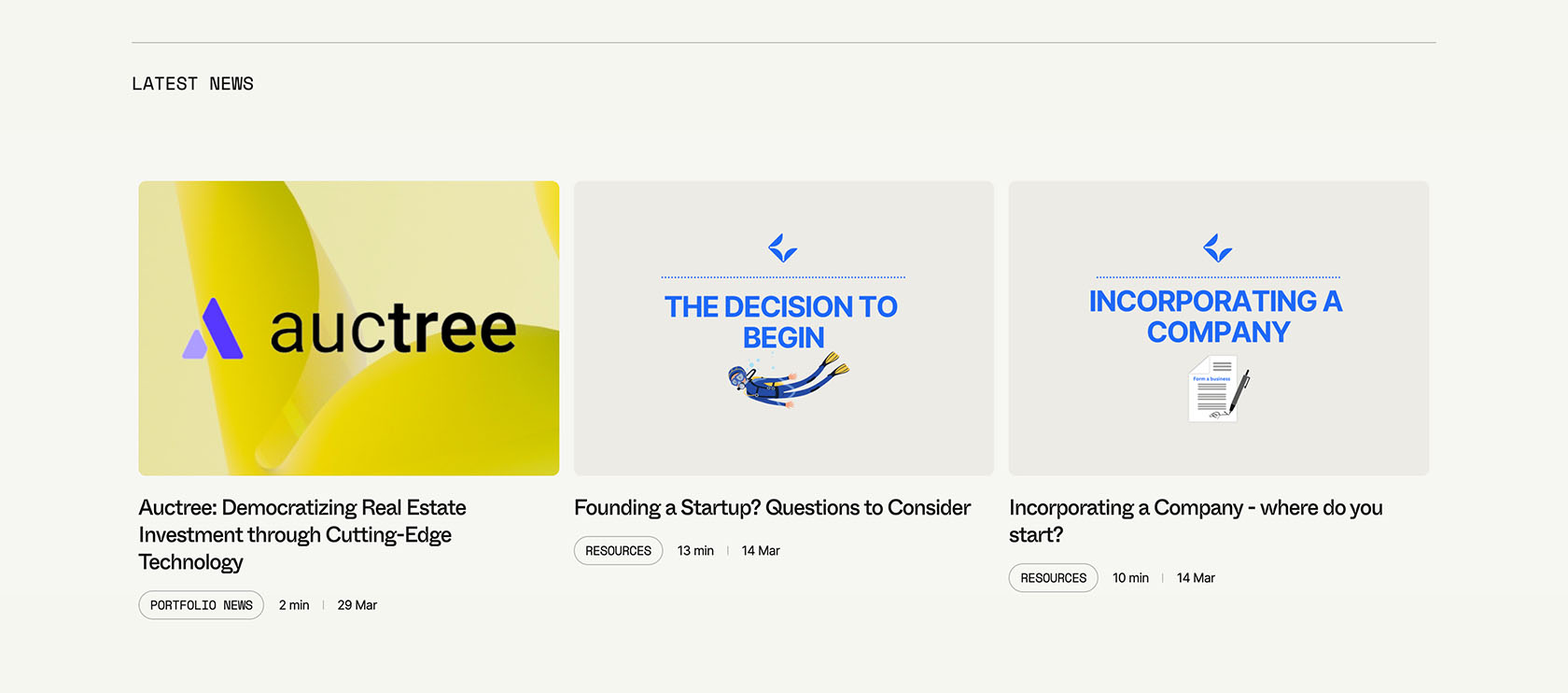Click the Latest News heading
The image size is (1568, 693).
[x=193, y=84]
